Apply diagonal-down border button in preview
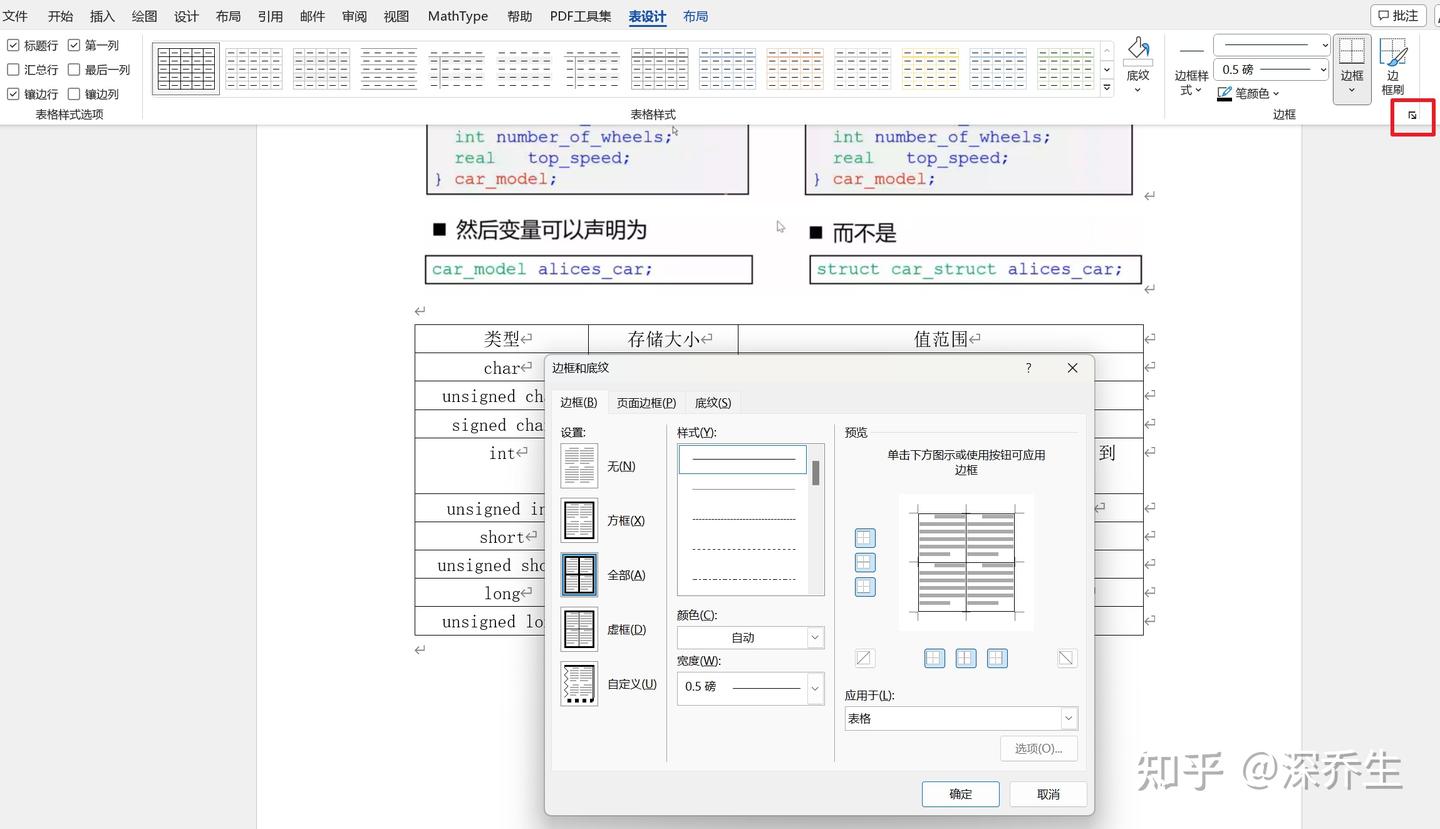Image resolution: width=1440 pixels, height=829 pixels. click(1067, 658)
